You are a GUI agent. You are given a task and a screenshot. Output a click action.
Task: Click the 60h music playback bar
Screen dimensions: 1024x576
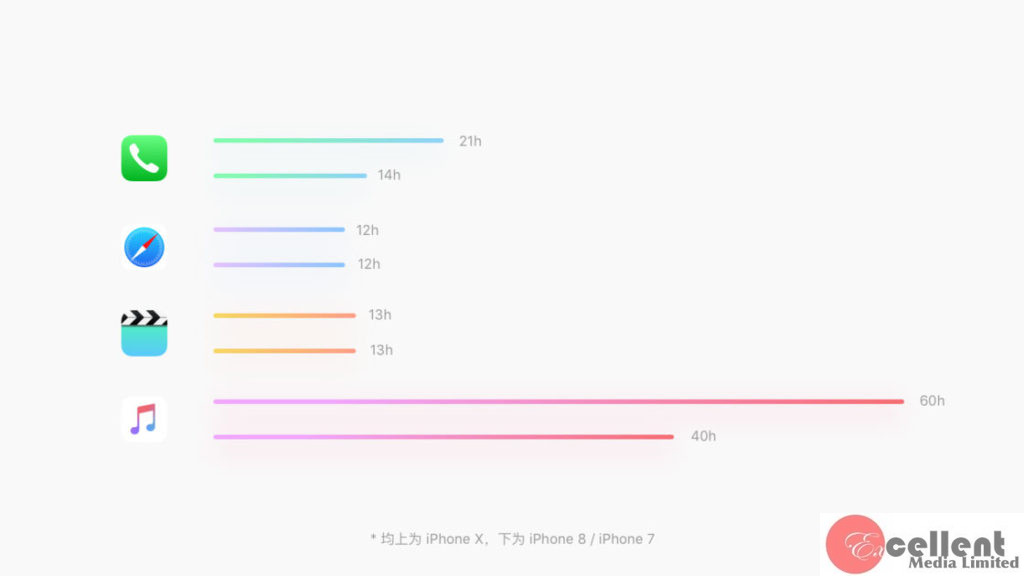point(558,402)
